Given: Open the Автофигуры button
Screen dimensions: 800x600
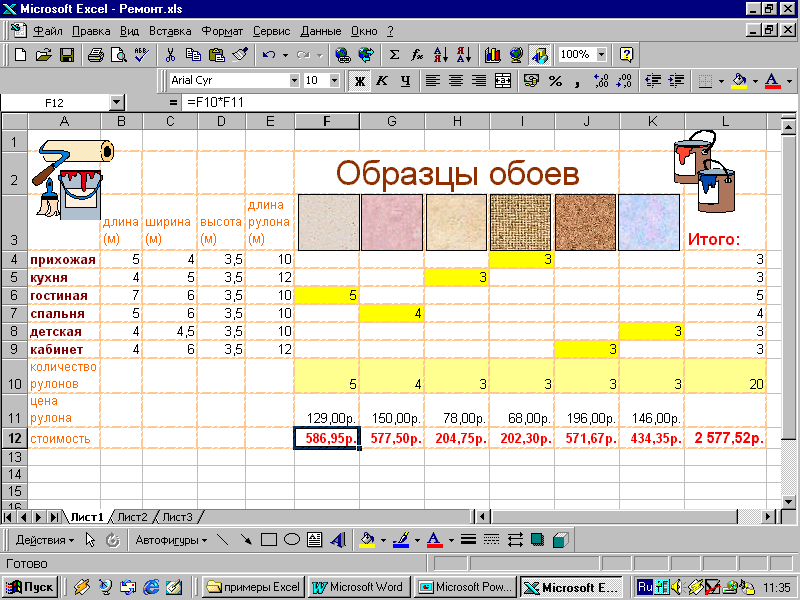Looking at the screenshot, I should [171, 540].
